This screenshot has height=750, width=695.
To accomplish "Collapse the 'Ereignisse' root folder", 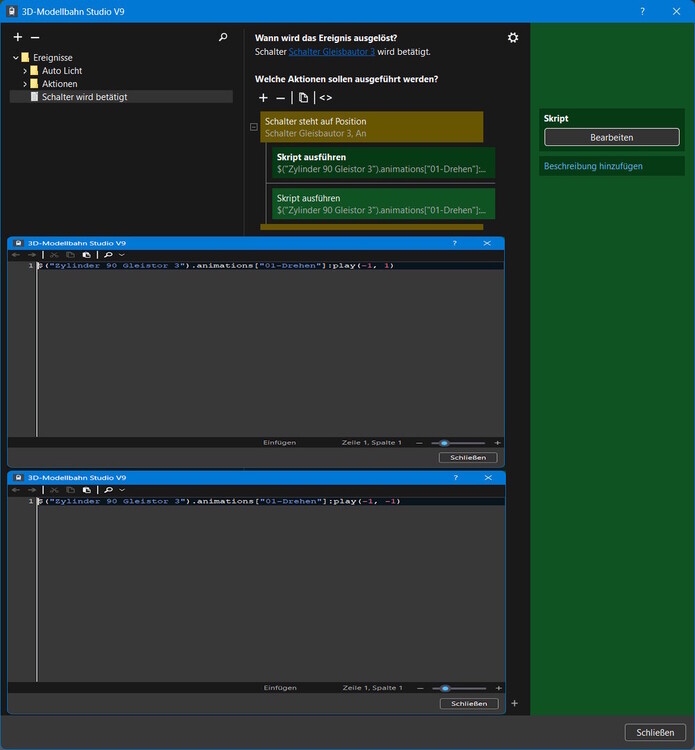I will click(x=15, y=58).
